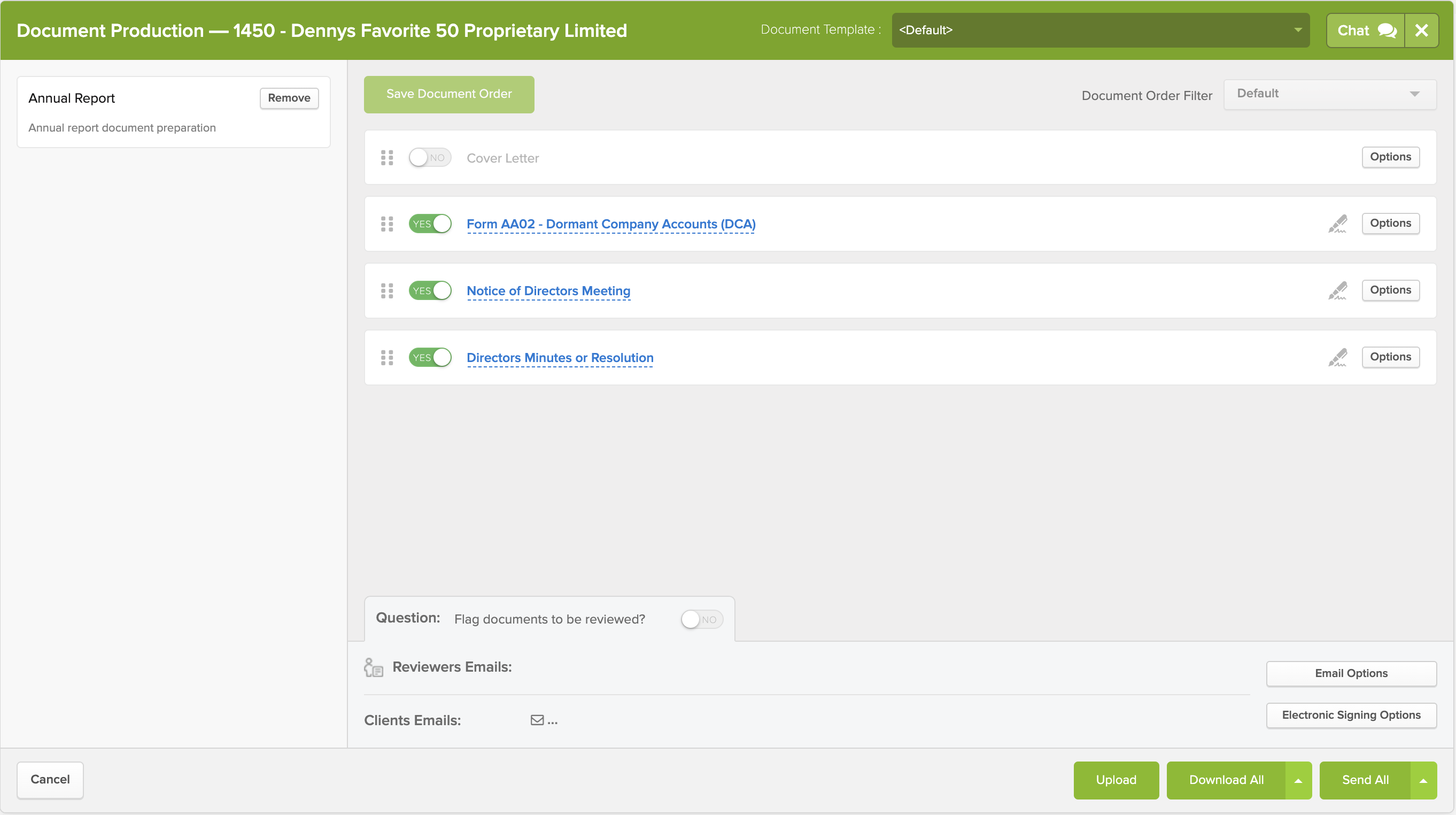Expand the Document Order Filter dropdown
Viewport: 1456px width, 815px height.
pyautogui.click(x=1329, y=94)
